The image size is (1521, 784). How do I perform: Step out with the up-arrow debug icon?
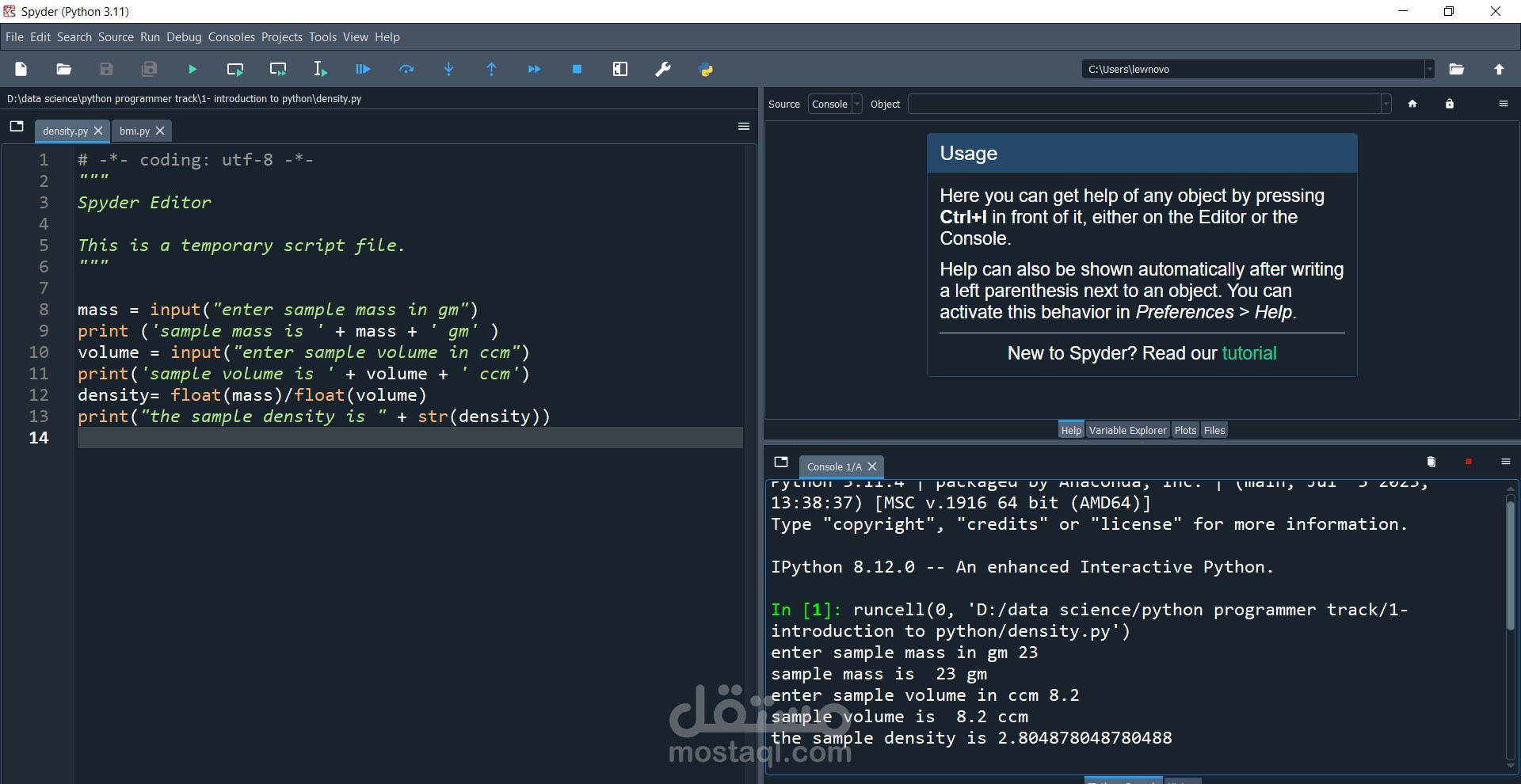point(492,70)
